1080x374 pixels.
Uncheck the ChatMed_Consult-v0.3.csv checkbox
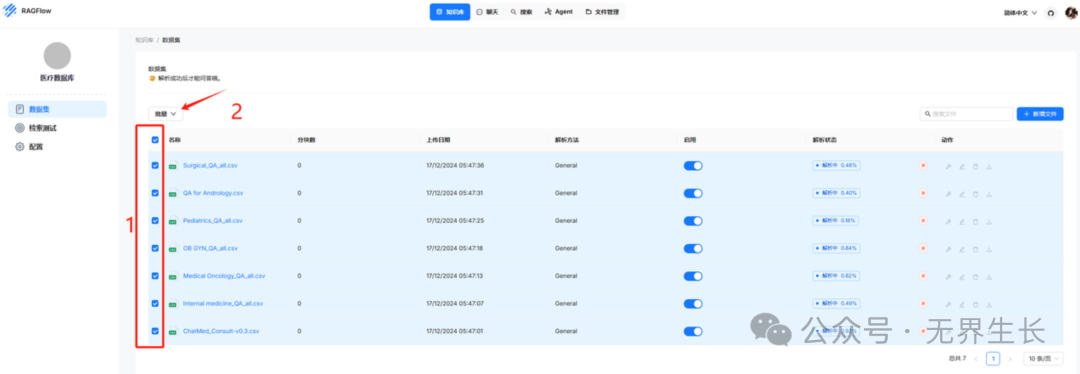(155, 331)
